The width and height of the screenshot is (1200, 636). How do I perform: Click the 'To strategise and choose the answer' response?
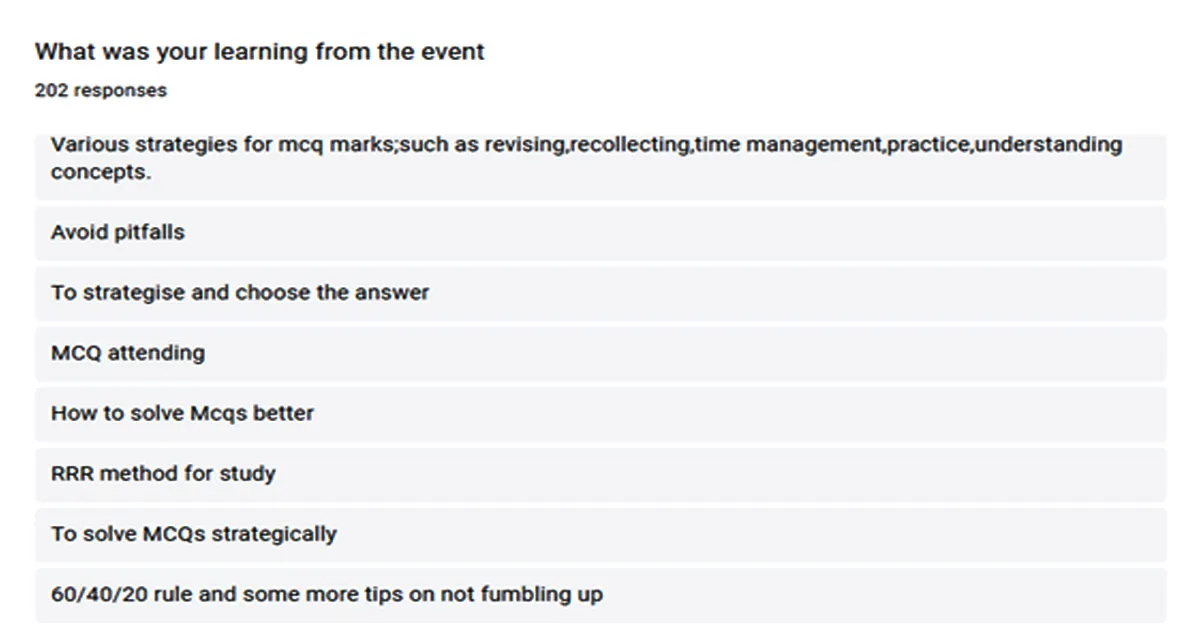pos(600,293)
